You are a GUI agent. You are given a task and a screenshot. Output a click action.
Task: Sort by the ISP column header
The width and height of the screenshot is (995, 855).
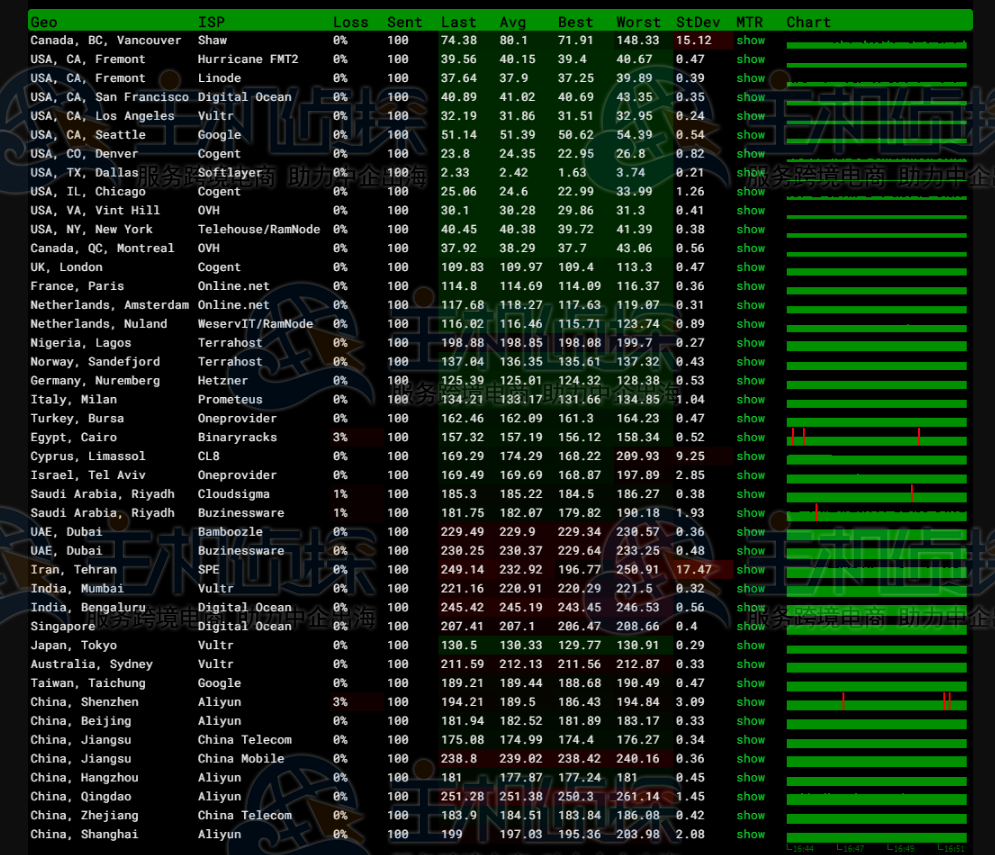point(211,22)
